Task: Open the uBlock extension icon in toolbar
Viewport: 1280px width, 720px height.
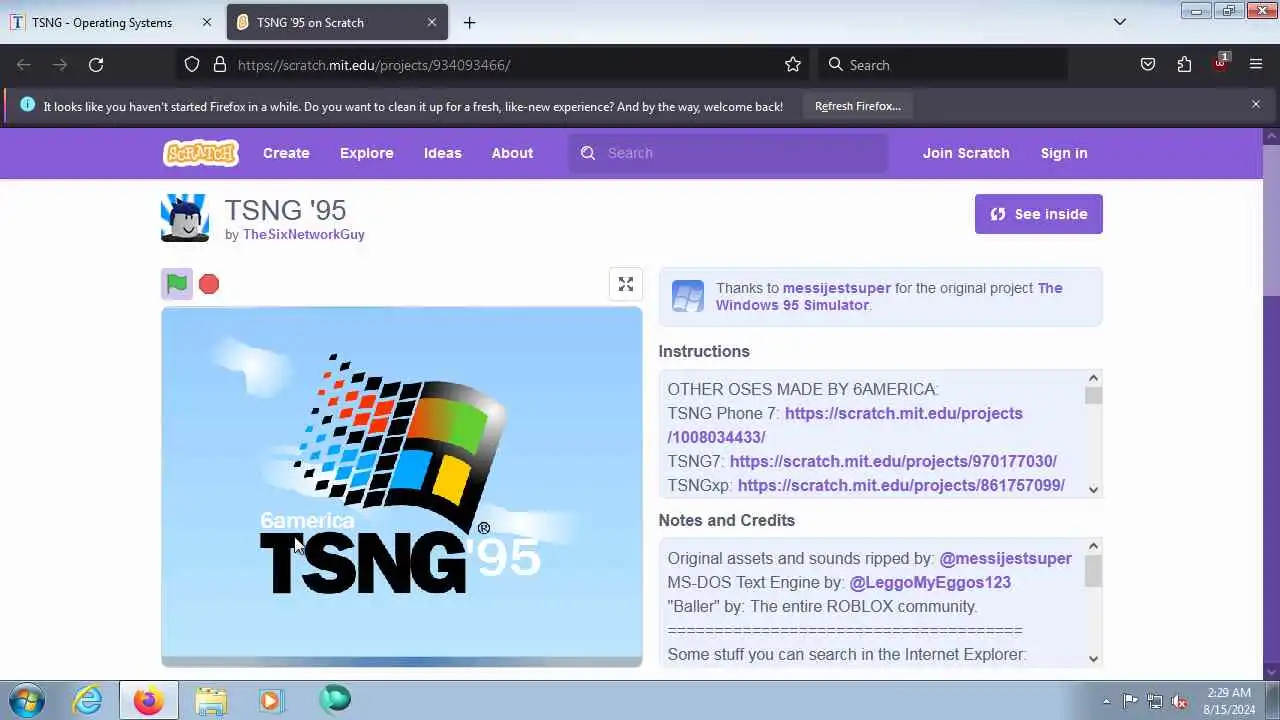Action: [x=1220, y=65]
